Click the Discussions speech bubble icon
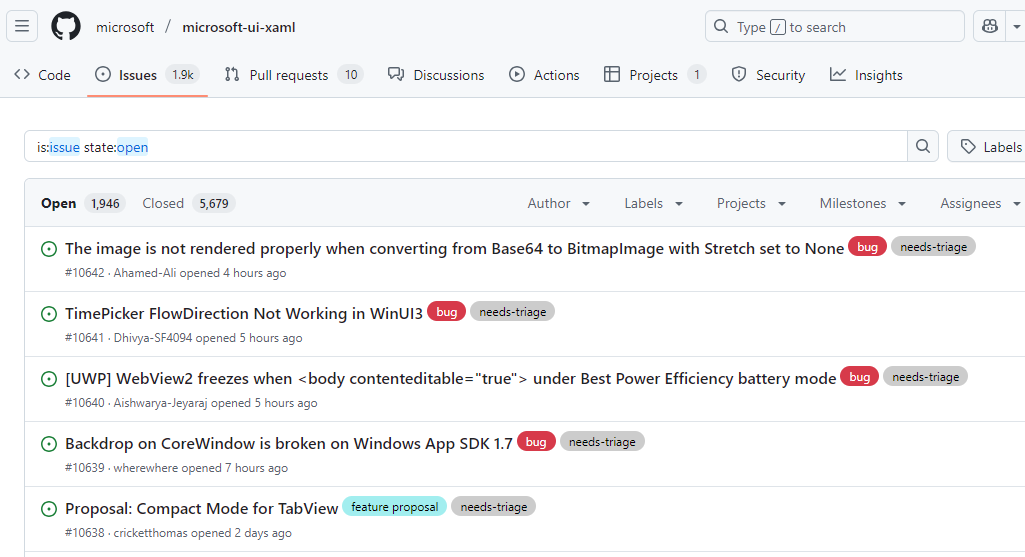1025x557 pixels. pos(395,75)
